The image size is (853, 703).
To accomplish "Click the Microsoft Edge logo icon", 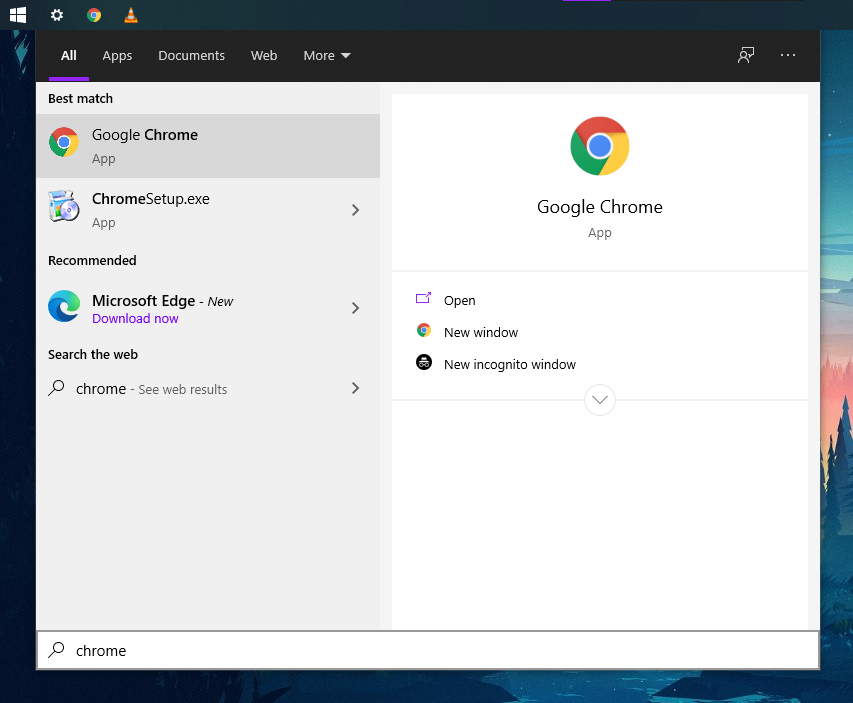I will click(x=64, y=306).
